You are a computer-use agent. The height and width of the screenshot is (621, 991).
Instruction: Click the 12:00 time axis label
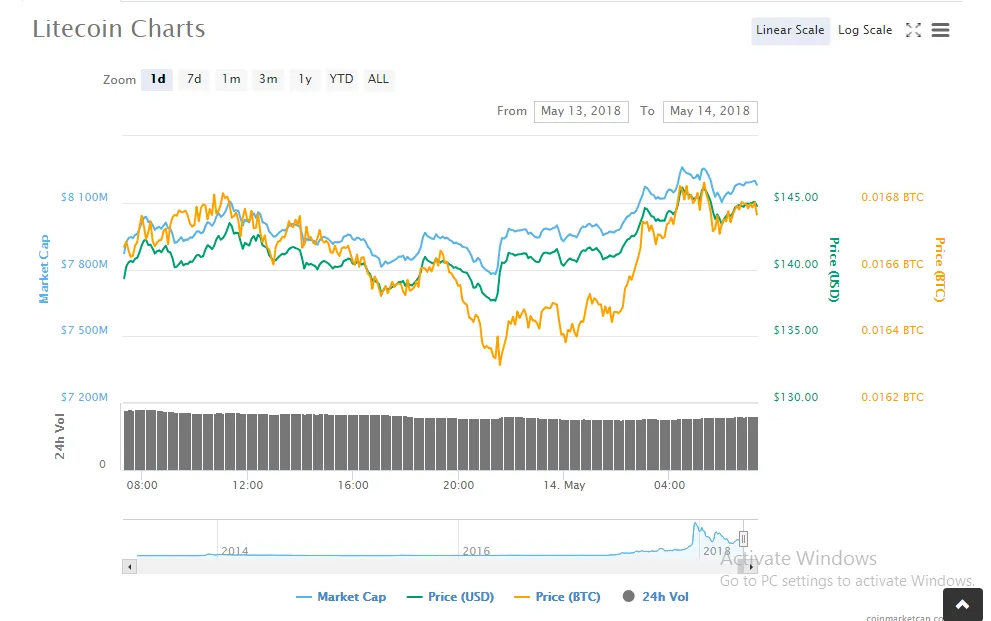click(x=247, y=485)
